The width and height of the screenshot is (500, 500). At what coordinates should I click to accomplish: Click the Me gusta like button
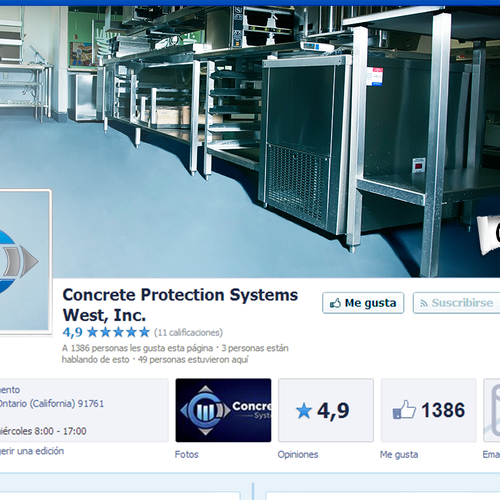click(363, 303)
